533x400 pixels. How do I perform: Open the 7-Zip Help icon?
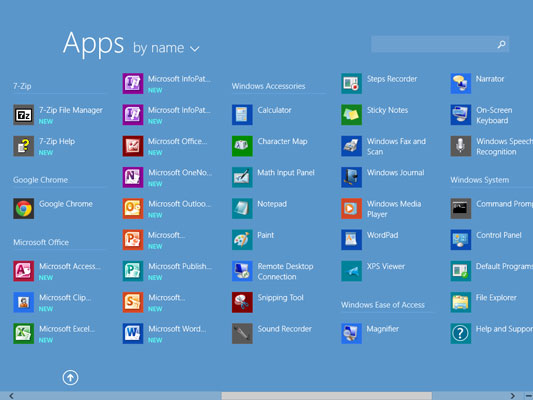[23, 146]
